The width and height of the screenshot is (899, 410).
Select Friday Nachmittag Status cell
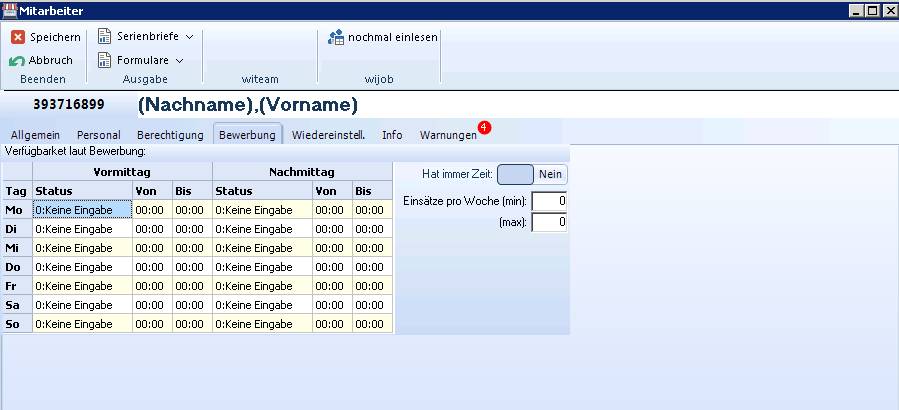263,286
